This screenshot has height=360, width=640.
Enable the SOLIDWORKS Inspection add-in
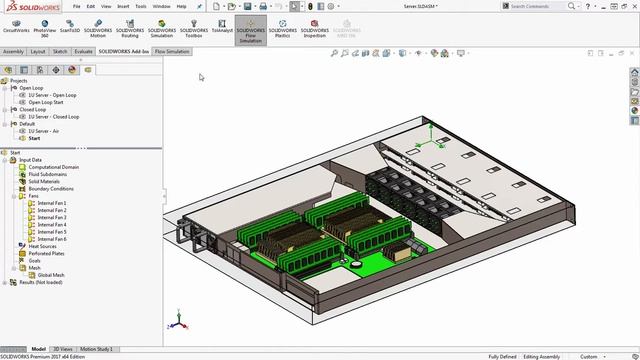coord(315,29)
